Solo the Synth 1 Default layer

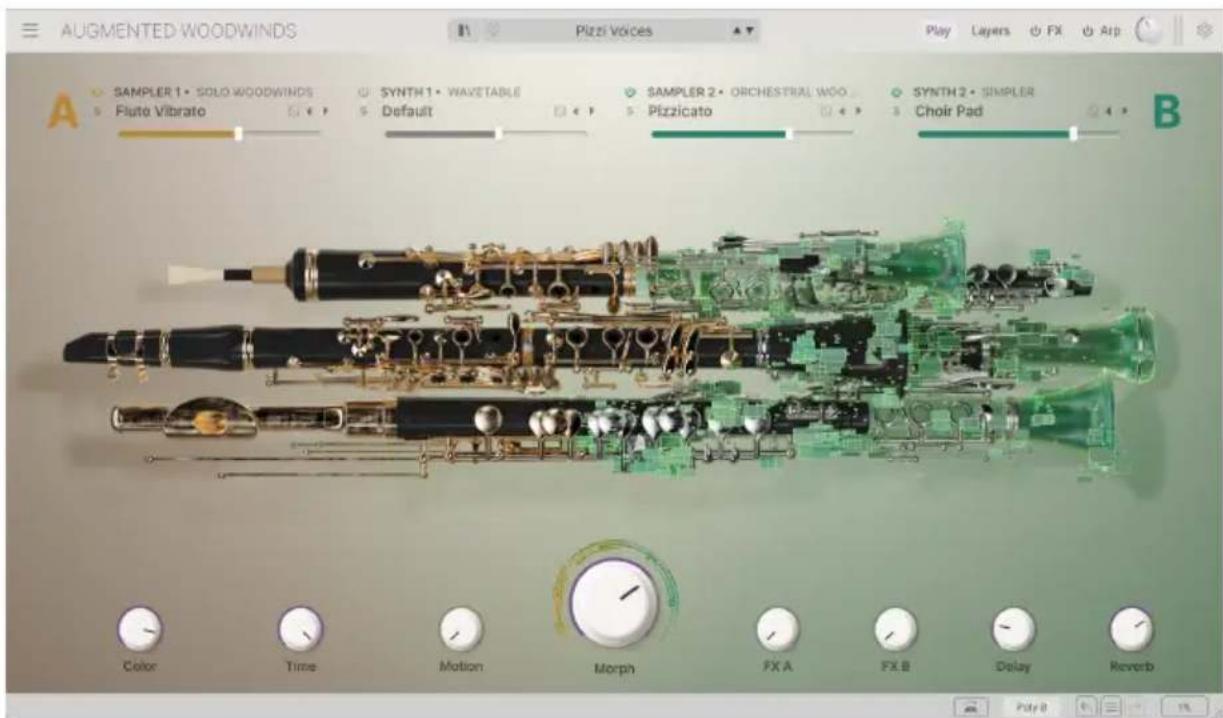[365, 111]
